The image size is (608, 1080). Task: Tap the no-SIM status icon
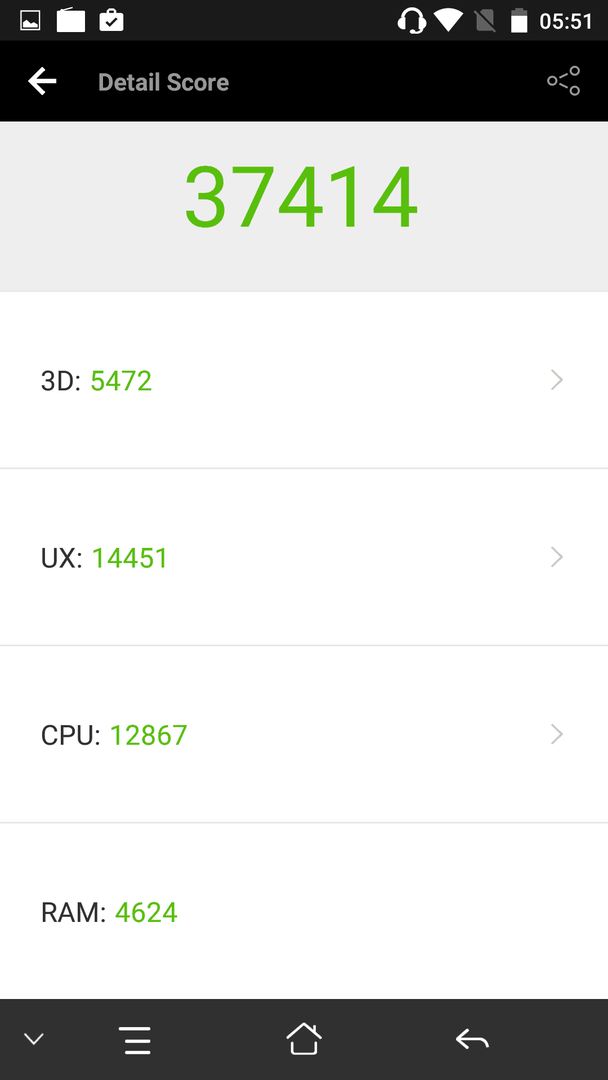click(x=485, y=21)
